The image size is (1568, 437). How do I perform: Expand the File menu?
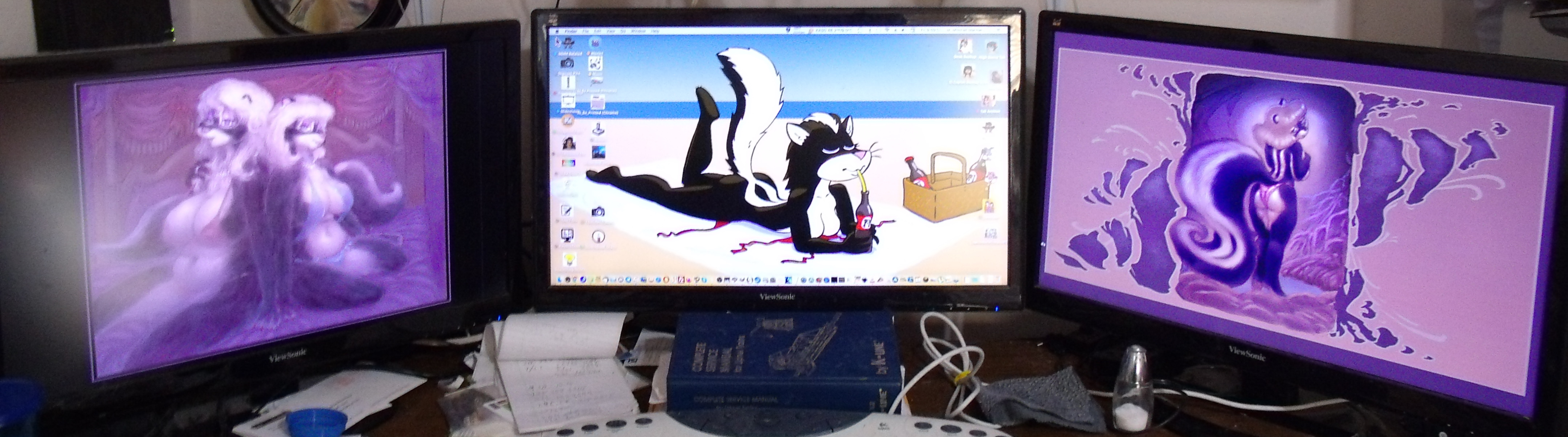click(585, 31)
